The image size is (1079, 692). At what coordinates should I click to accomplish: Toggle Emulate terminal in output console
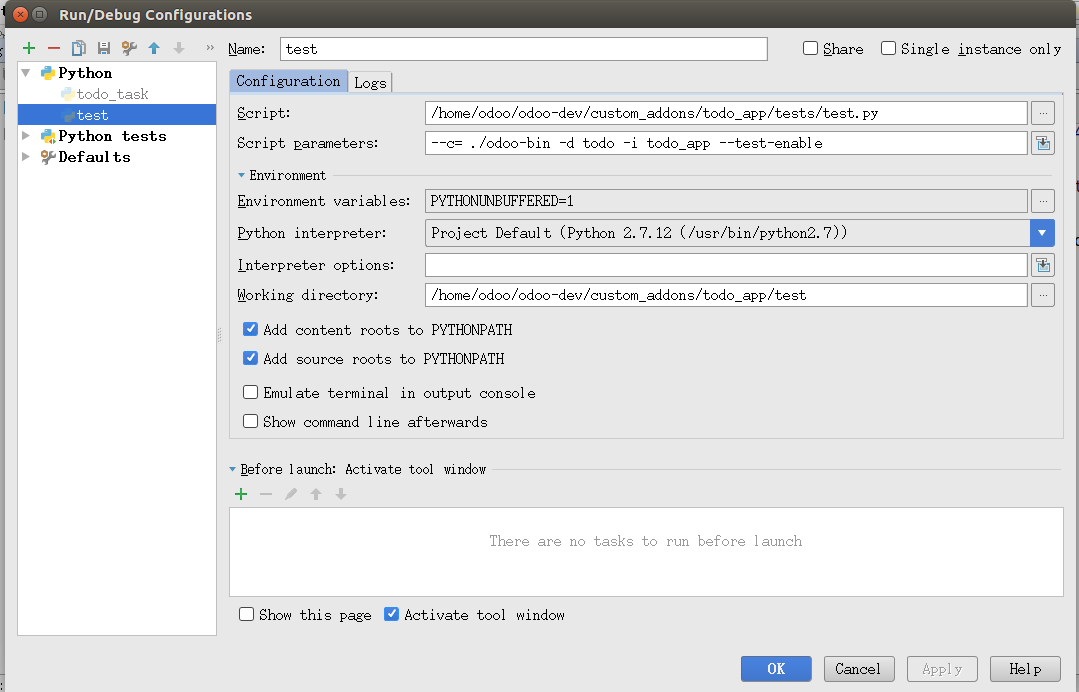(250, 392)
